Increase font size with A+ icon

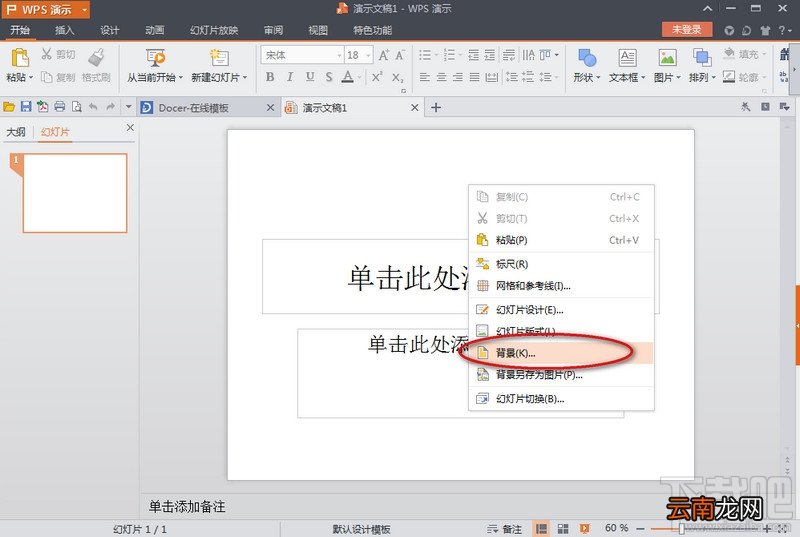(384, 55)
